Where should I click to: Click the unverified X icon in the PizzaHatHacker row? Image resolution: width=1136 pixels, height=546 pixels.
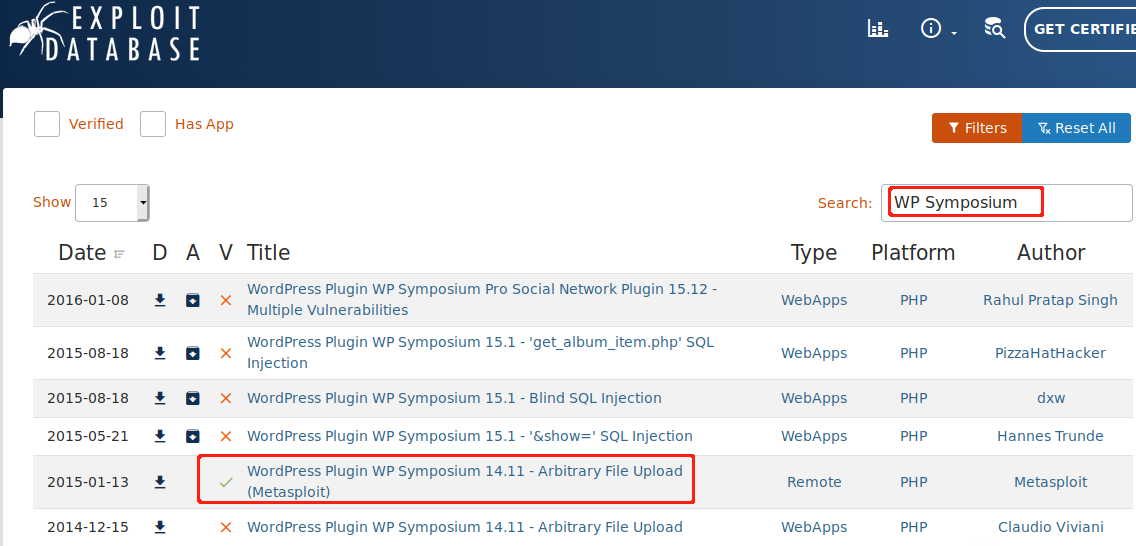tap(226, 353)
